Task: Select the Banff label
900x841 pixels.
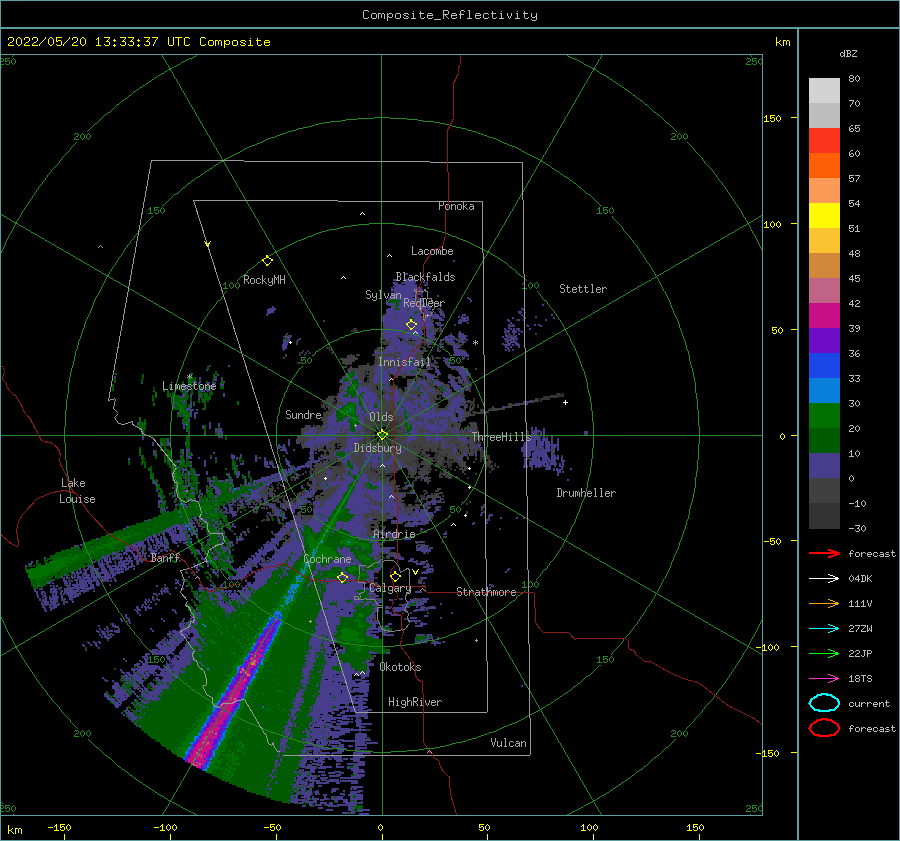Action: [x=165, y=557]
